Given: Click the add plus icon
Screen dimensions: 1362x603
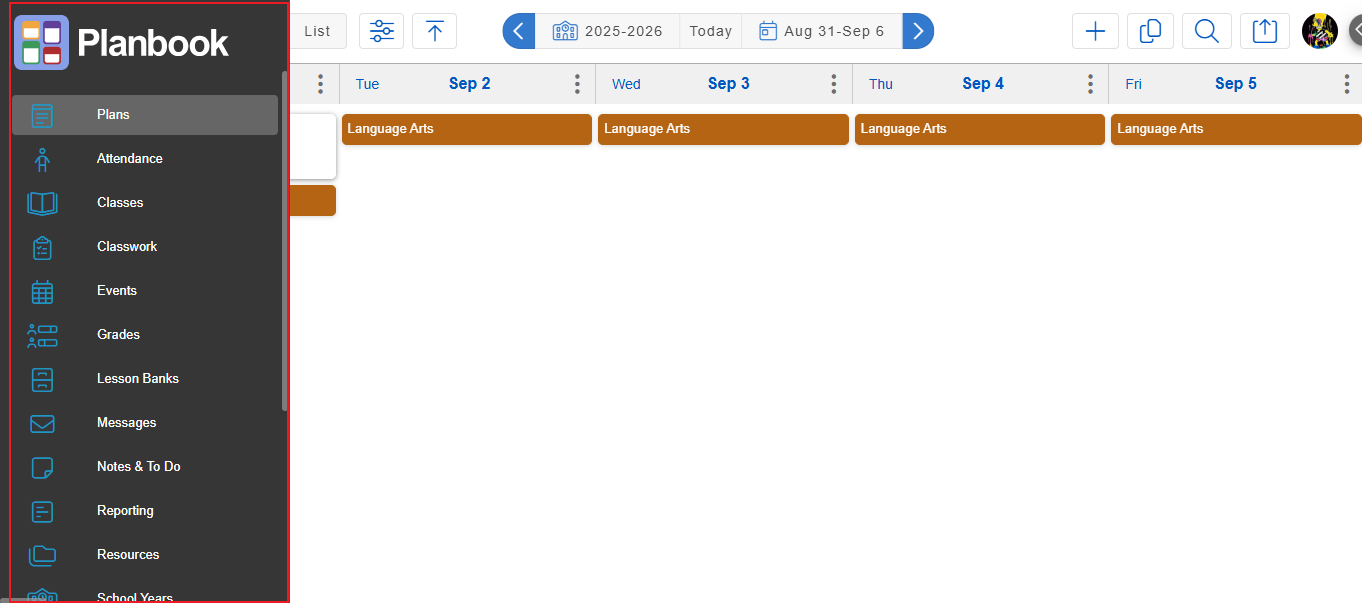Looking at the screenshot, I should [x=1095, y=31].
